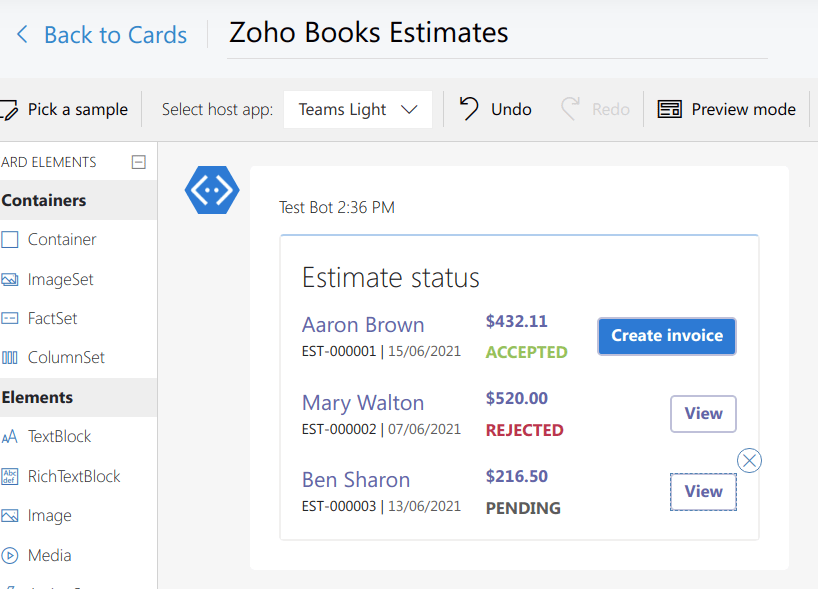Select the RichTextBlock element icon

[9, 476]
